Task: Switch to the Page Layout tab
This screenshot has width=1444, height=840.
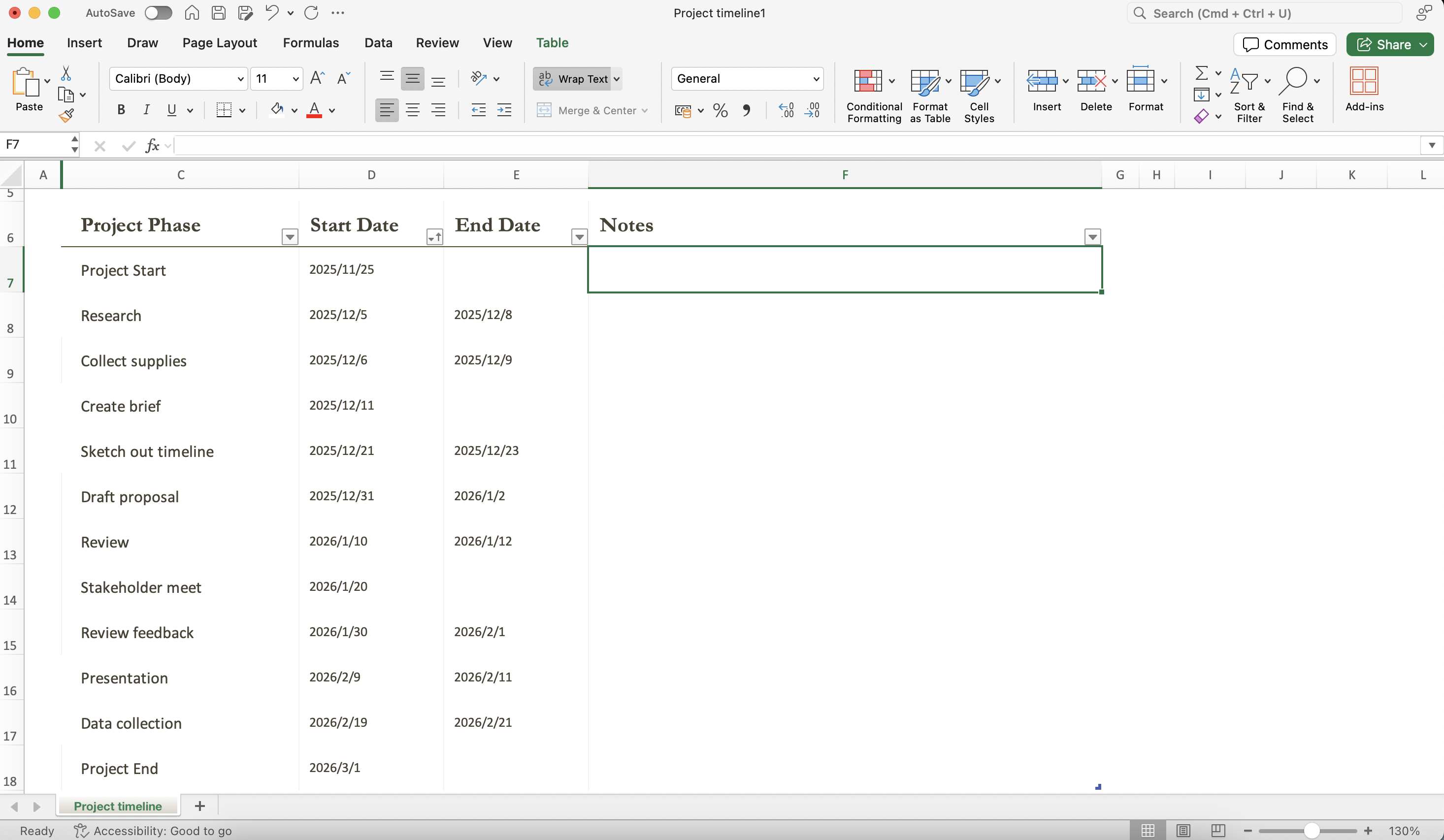Action: pos(220,43)
